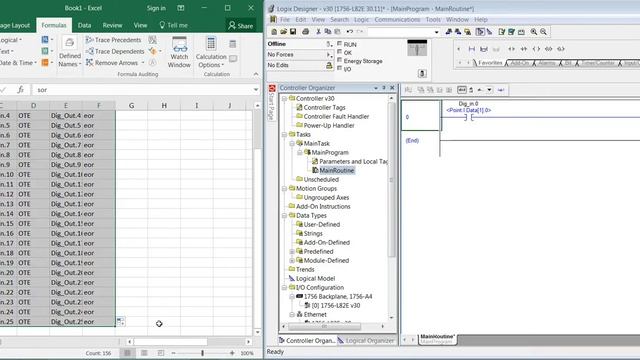This screenshot has height=360, width=640.
Task: Select the Timer/Counter instruction tab
Action: pos(598,63)
